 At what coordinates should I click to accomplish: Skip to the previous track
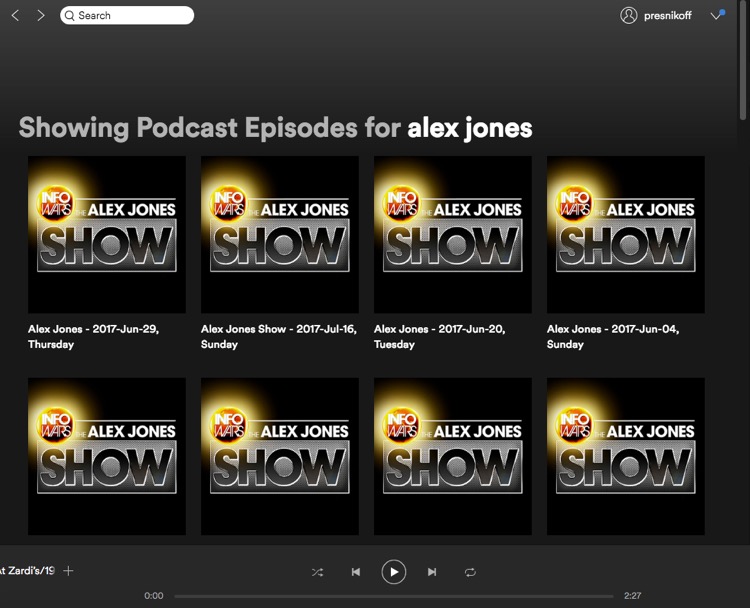click(x=355, y=572)
